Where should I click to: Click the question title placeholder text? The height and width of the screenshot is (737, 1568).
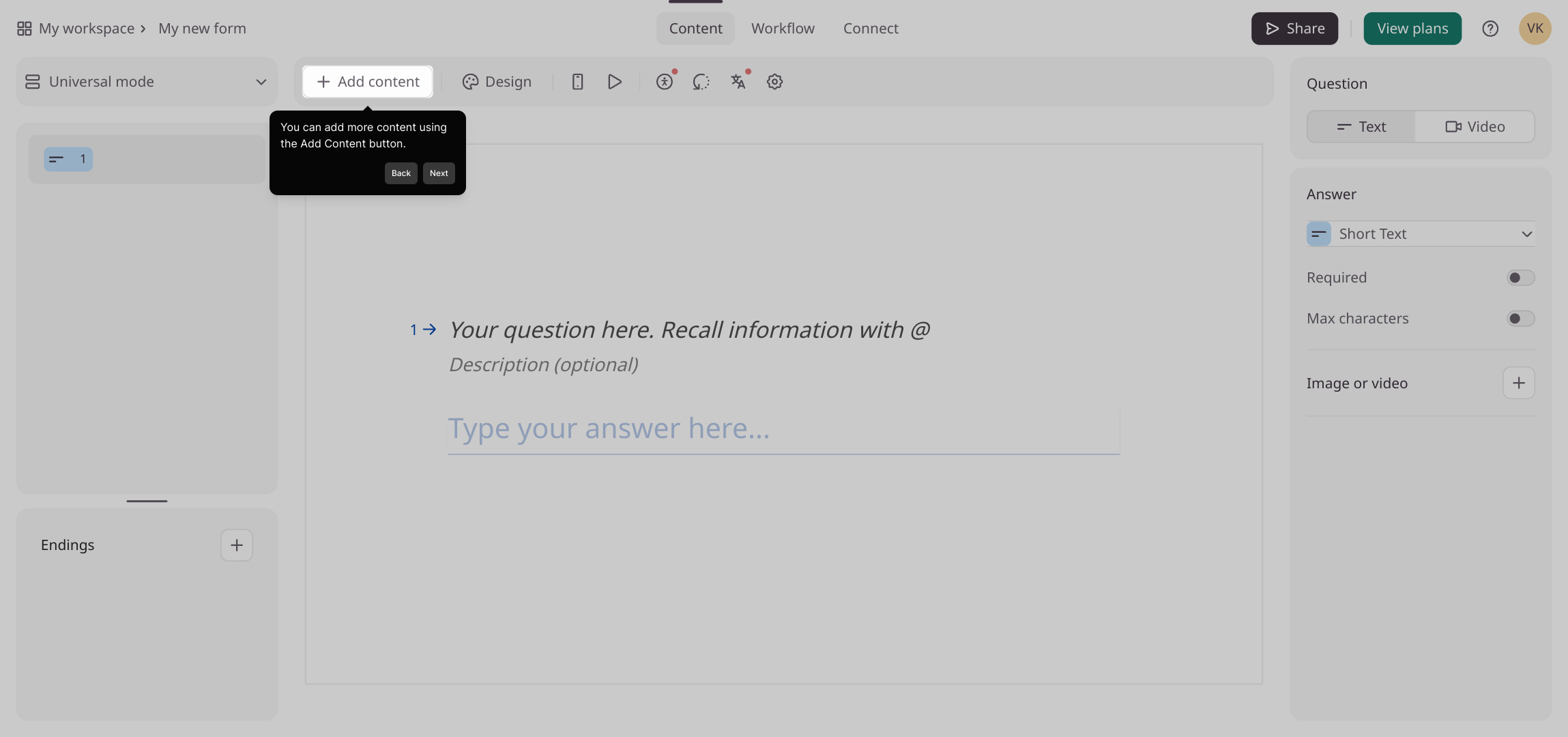tap(689, 330)
